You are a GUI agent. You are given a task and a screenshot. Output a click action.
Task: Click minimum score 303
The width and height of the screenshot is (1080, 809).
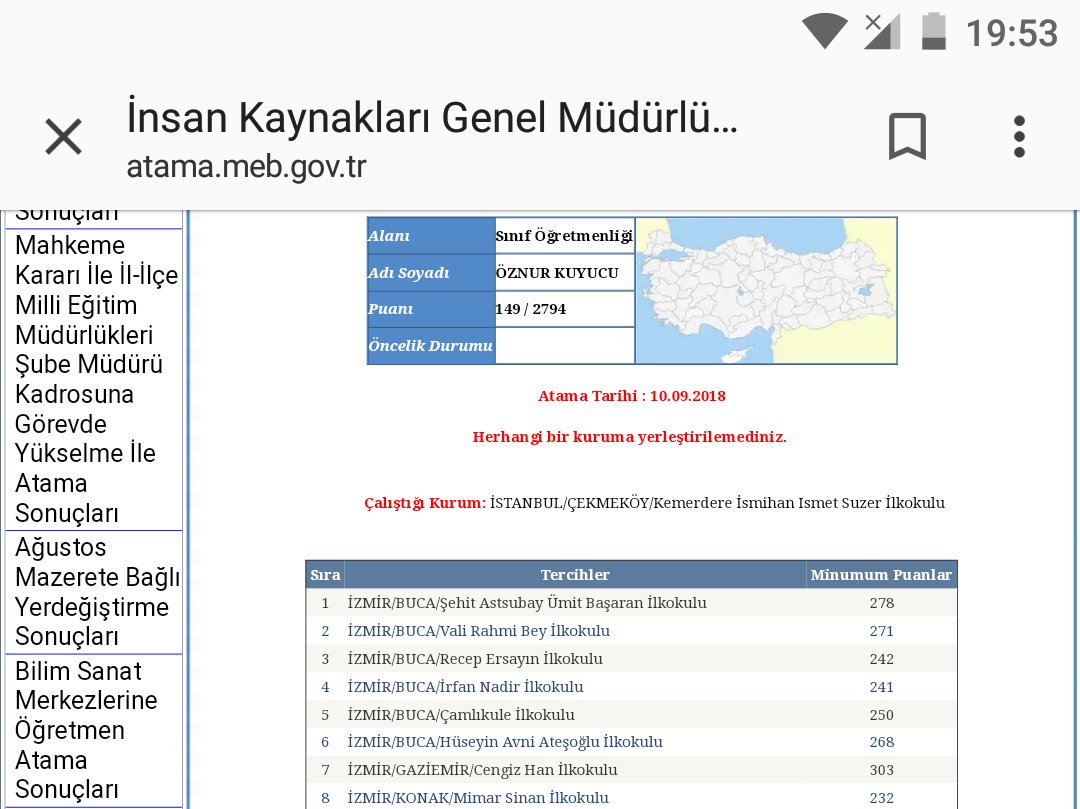click(x=882, y=770)
